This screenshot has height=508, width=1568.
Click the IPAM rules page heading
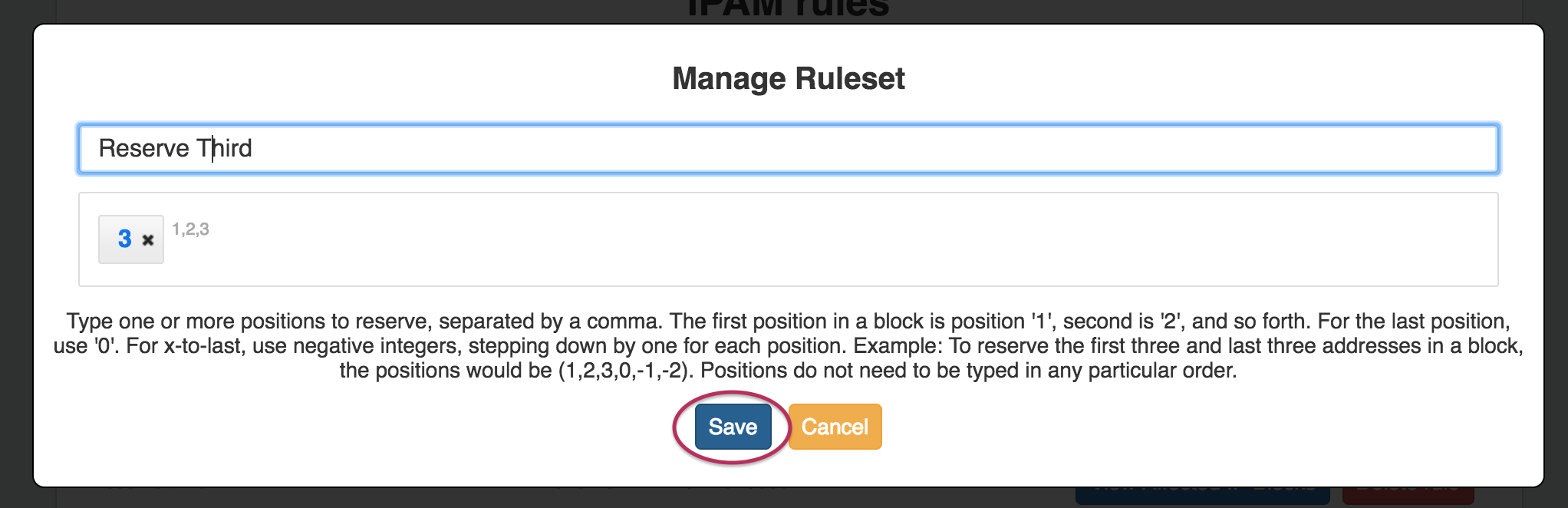(788, 9)
